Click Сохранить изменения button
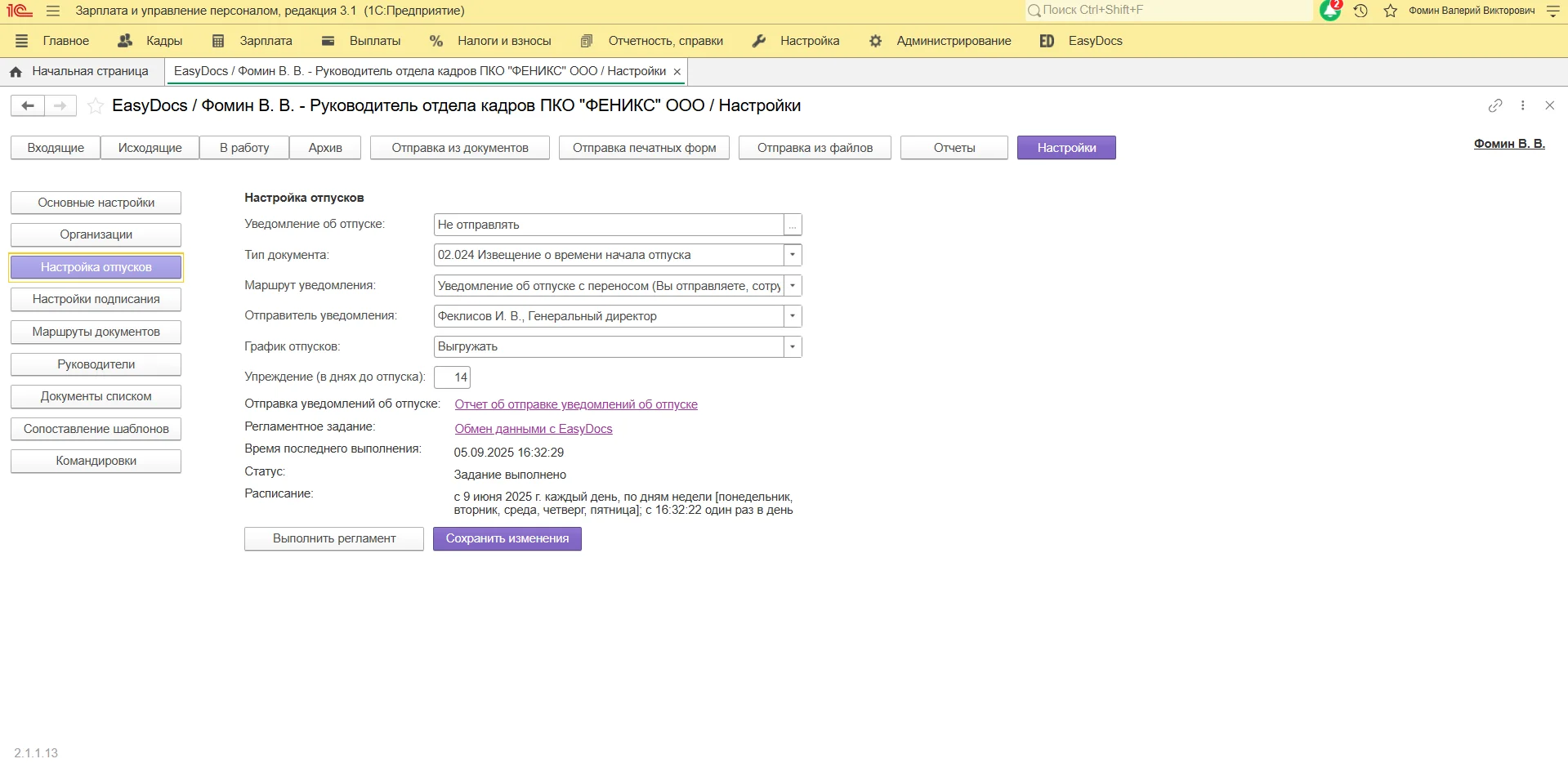This screenshot has width=1568, height=772. click(x=507, y=539)
